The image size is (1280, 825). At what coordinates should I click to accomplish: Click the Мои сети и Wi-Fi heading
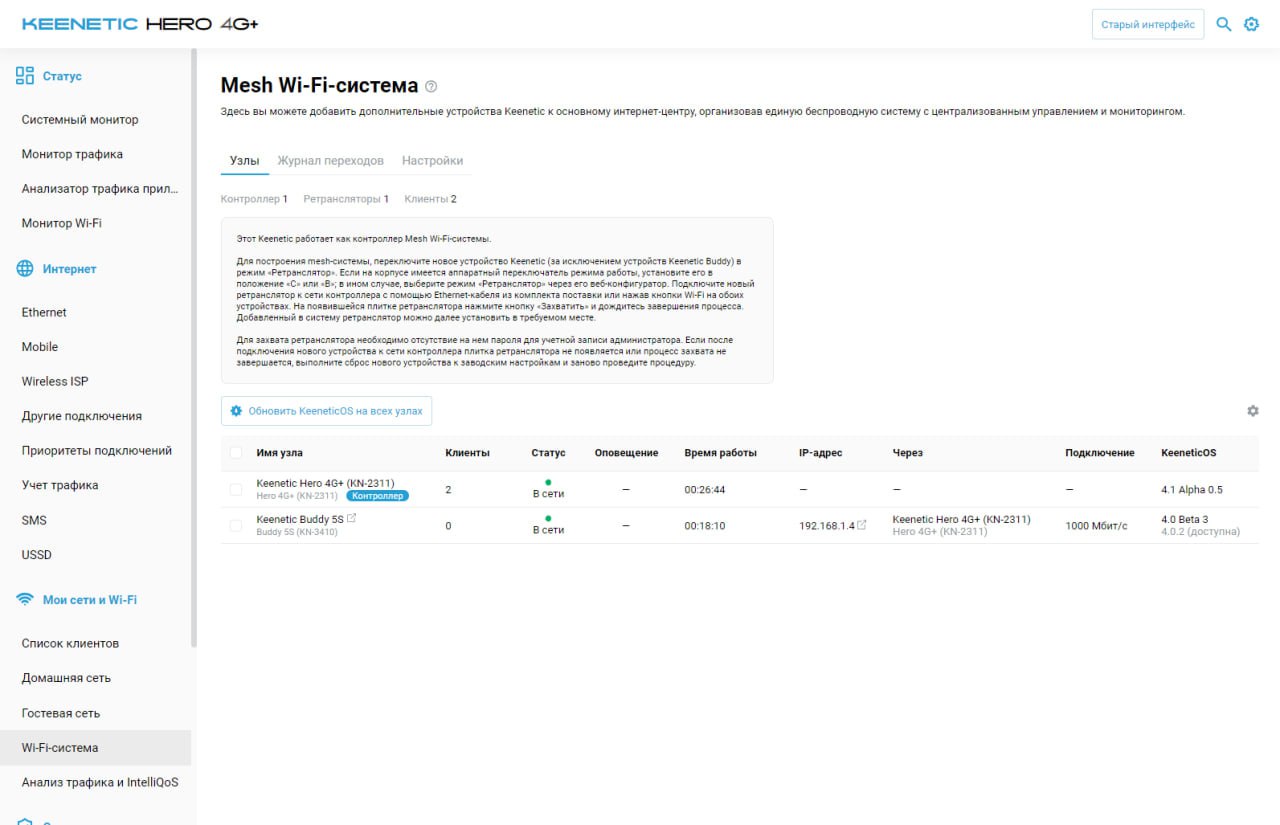pyautogui.click(x=90, y=600)
